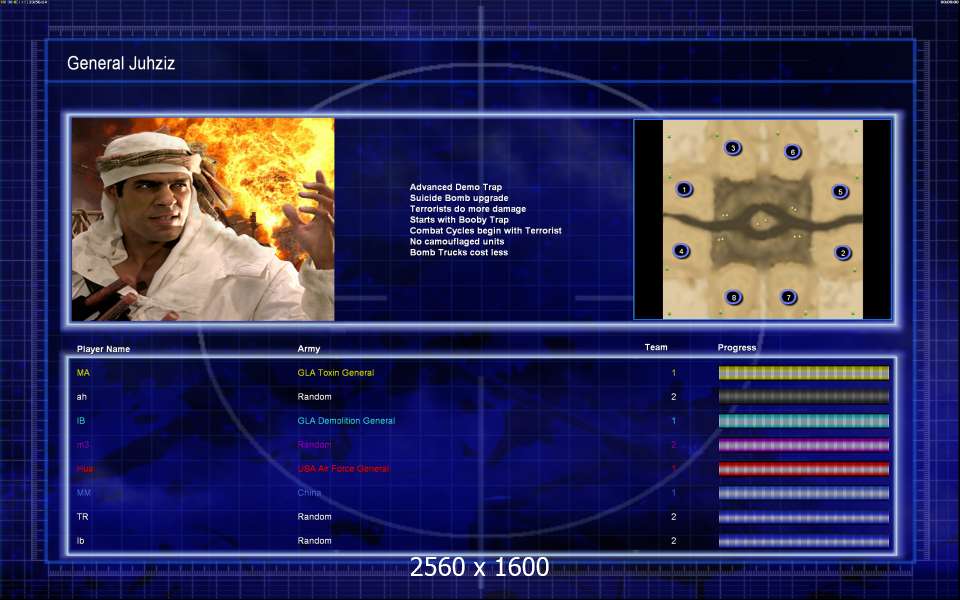
Task: Select start position marker 6 on the minimap
Action: click(x=792, y=152)
